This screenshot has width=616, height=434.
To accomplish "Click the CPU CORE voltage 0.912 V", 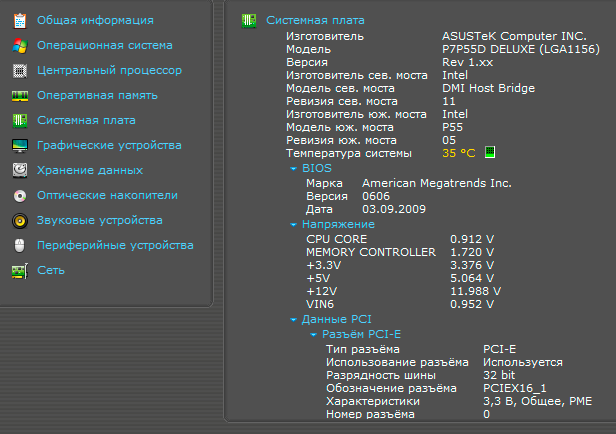I will coord(472,239).
